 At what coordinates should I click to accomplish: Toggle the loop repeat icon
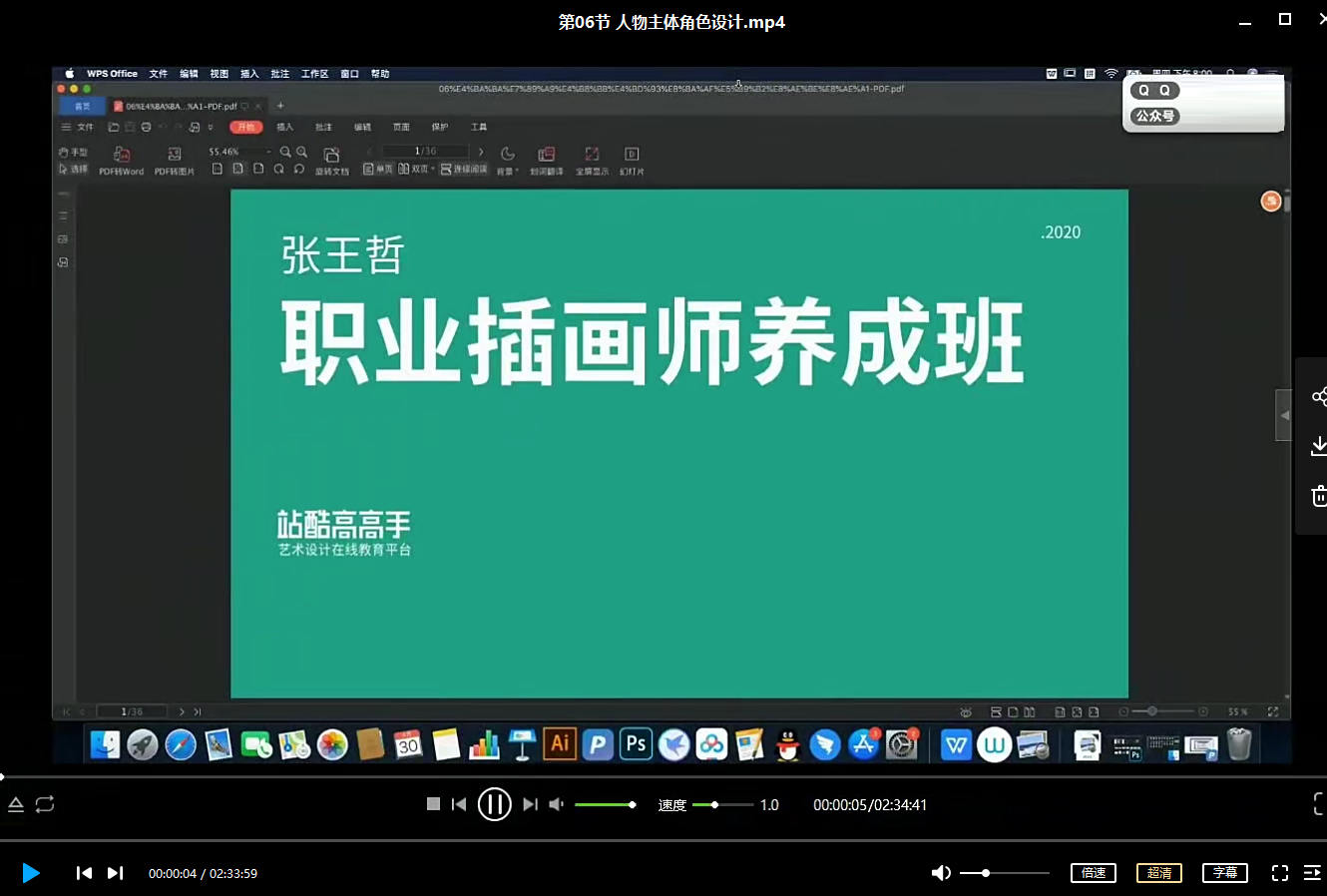[45, 804]
